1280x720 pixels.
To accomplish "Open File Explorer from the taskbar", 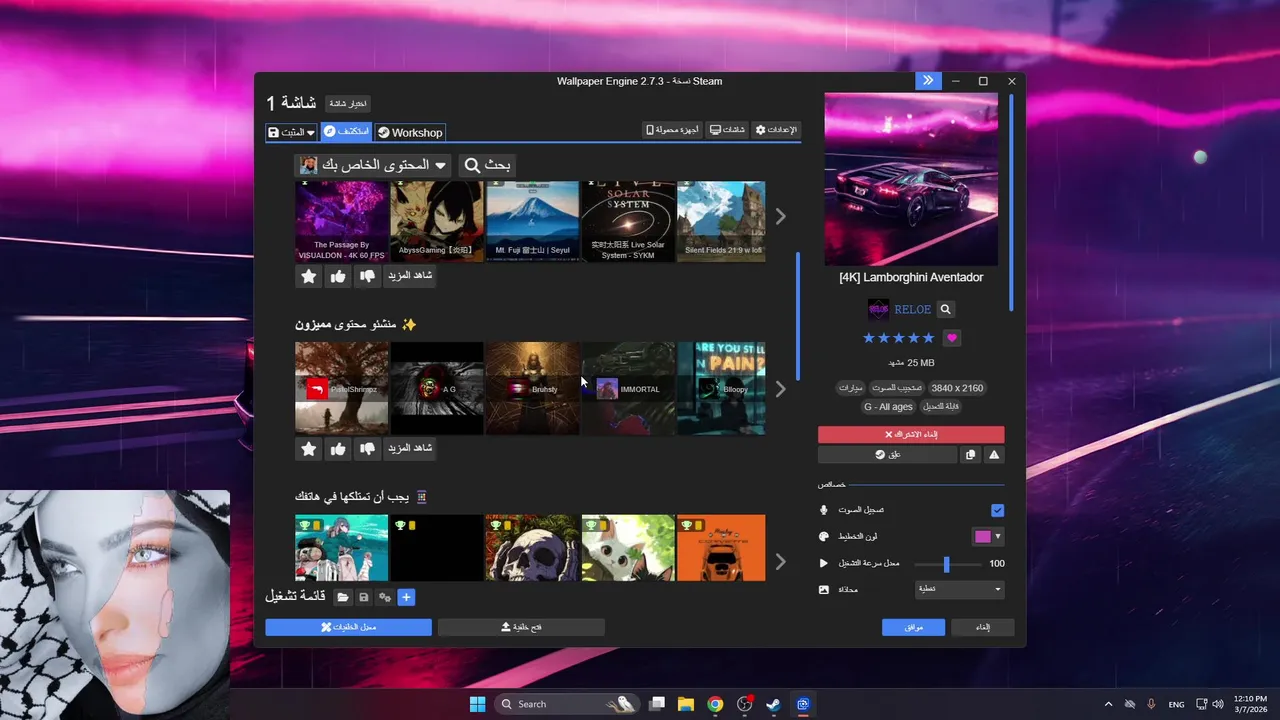I will click(x=686, y=704).
